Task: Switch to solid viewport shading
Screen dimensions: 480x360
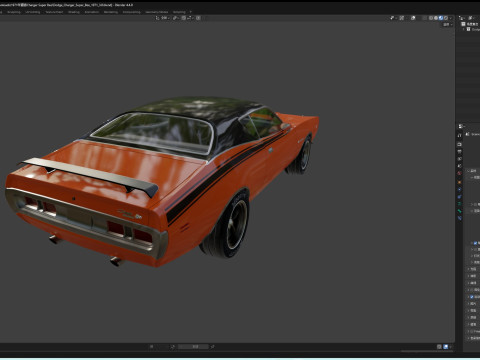Action: click(436, 18)
